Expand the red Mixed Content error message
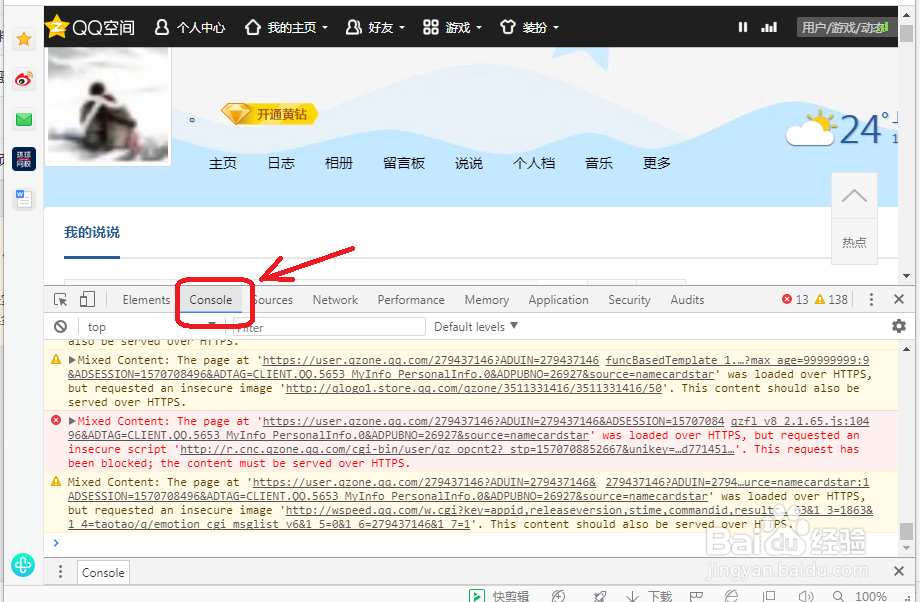Viewport: 920px width, 602px height. 73,421
